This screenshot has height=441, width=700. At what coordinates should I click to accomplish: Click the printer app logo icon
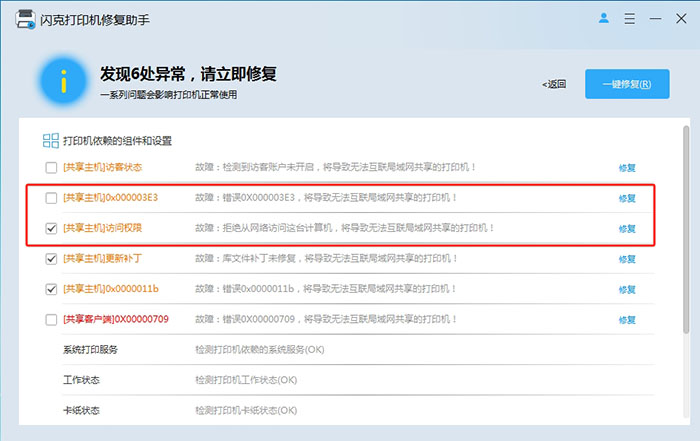point(20,20)
